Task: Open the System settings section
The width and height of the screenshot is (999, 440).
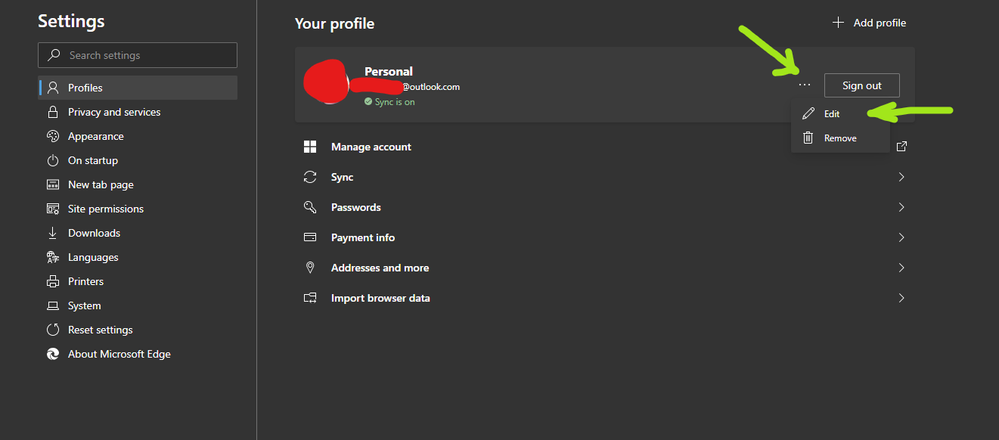Action: click(x=138, y=306)
